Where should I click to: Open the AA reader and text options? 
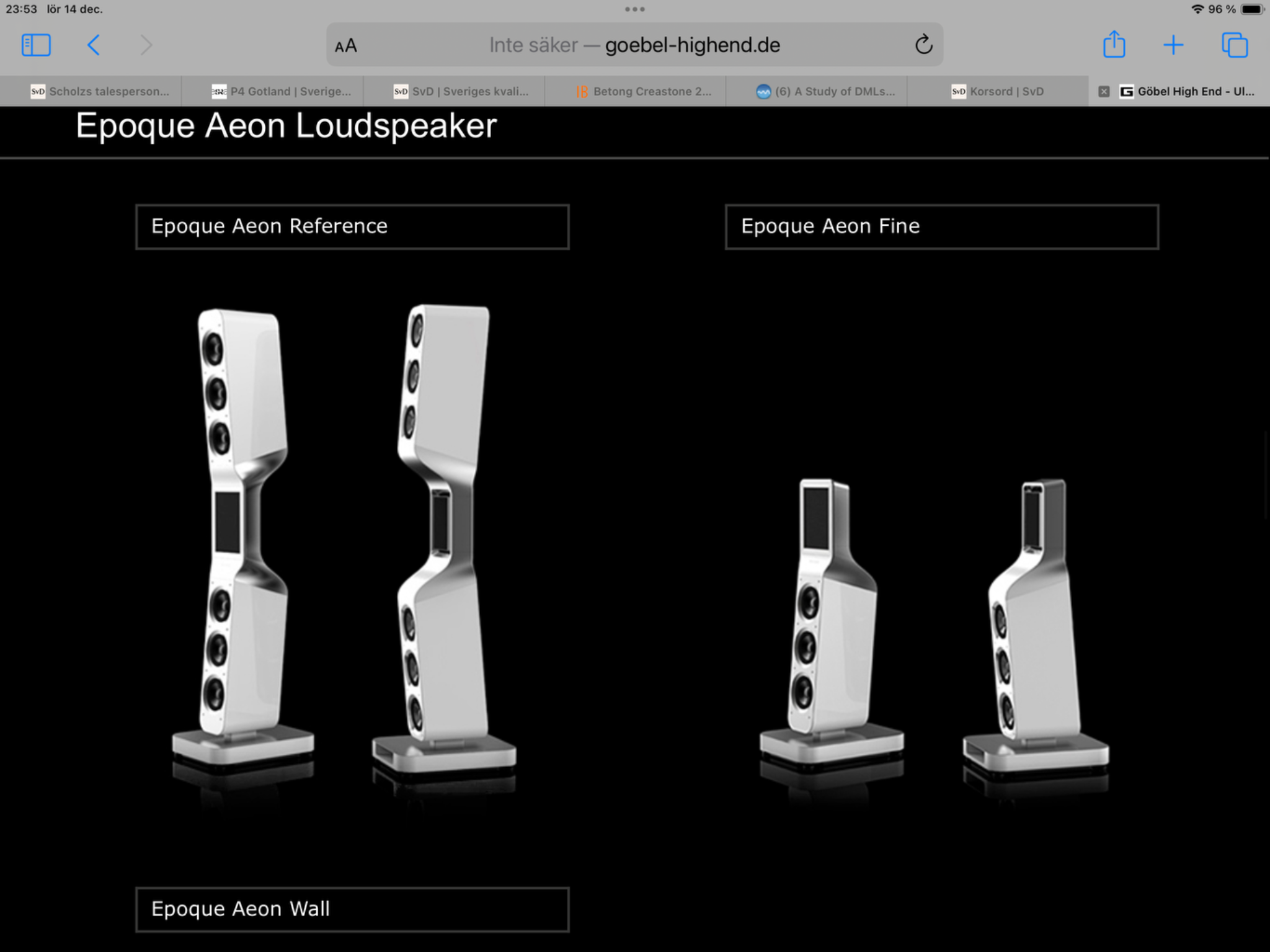pos(346,46)
